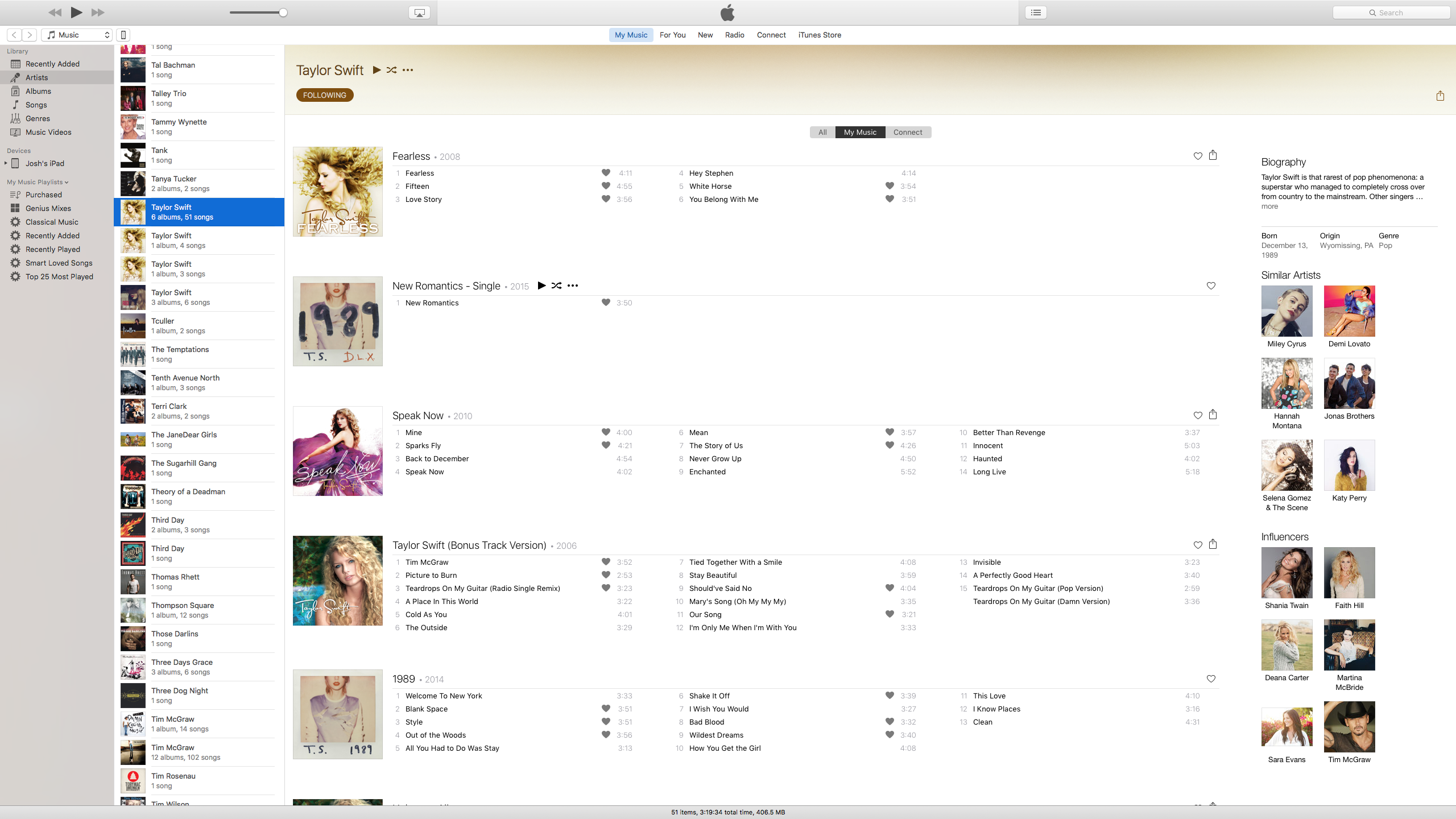Unlove the song Tim McGraw

coord(606,562)
